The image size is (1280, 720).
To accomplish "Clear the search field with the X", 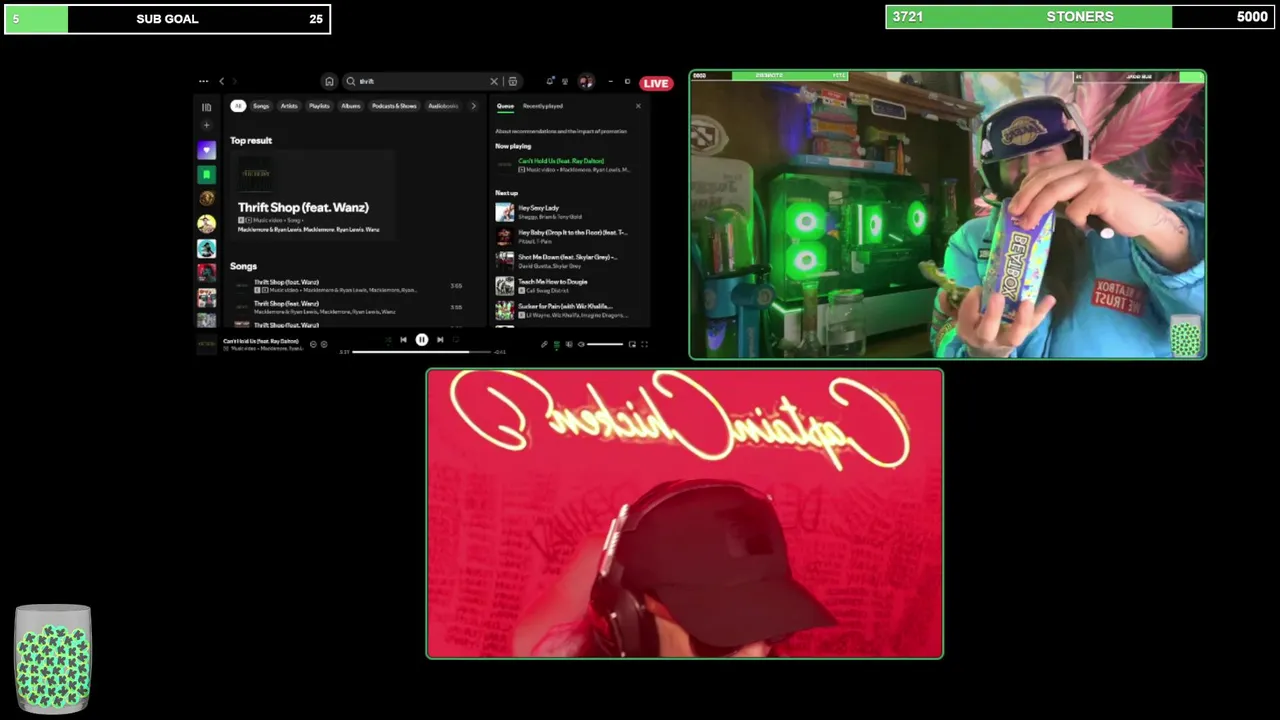I will pos(494,82).
